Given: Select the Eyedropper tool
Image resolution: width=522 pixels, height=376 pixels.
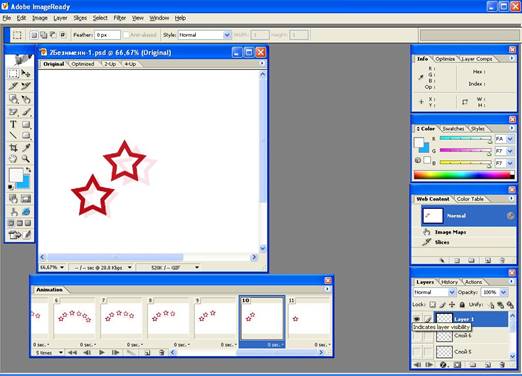Looking at the screenshot, I should click(x=26, y=147).
